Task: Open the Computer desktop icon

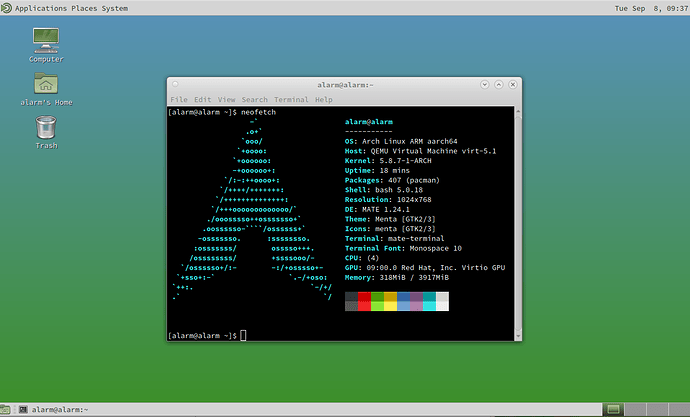Action: click(46, 41)
